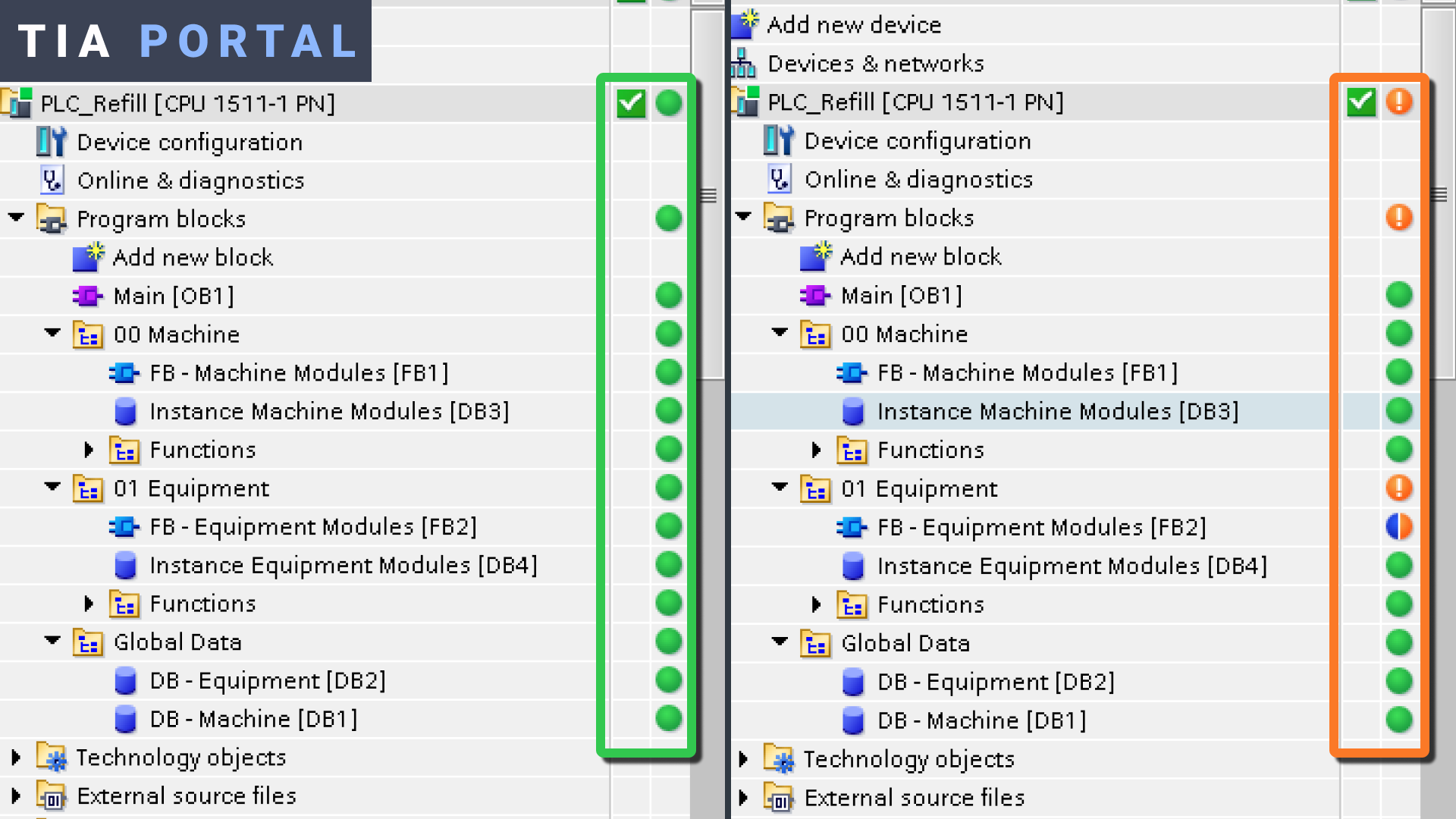The height and width of the screenshot is (819, 1456).
Task: Collapse 00 Machine folder in left panel
Action: pos(52,333)
